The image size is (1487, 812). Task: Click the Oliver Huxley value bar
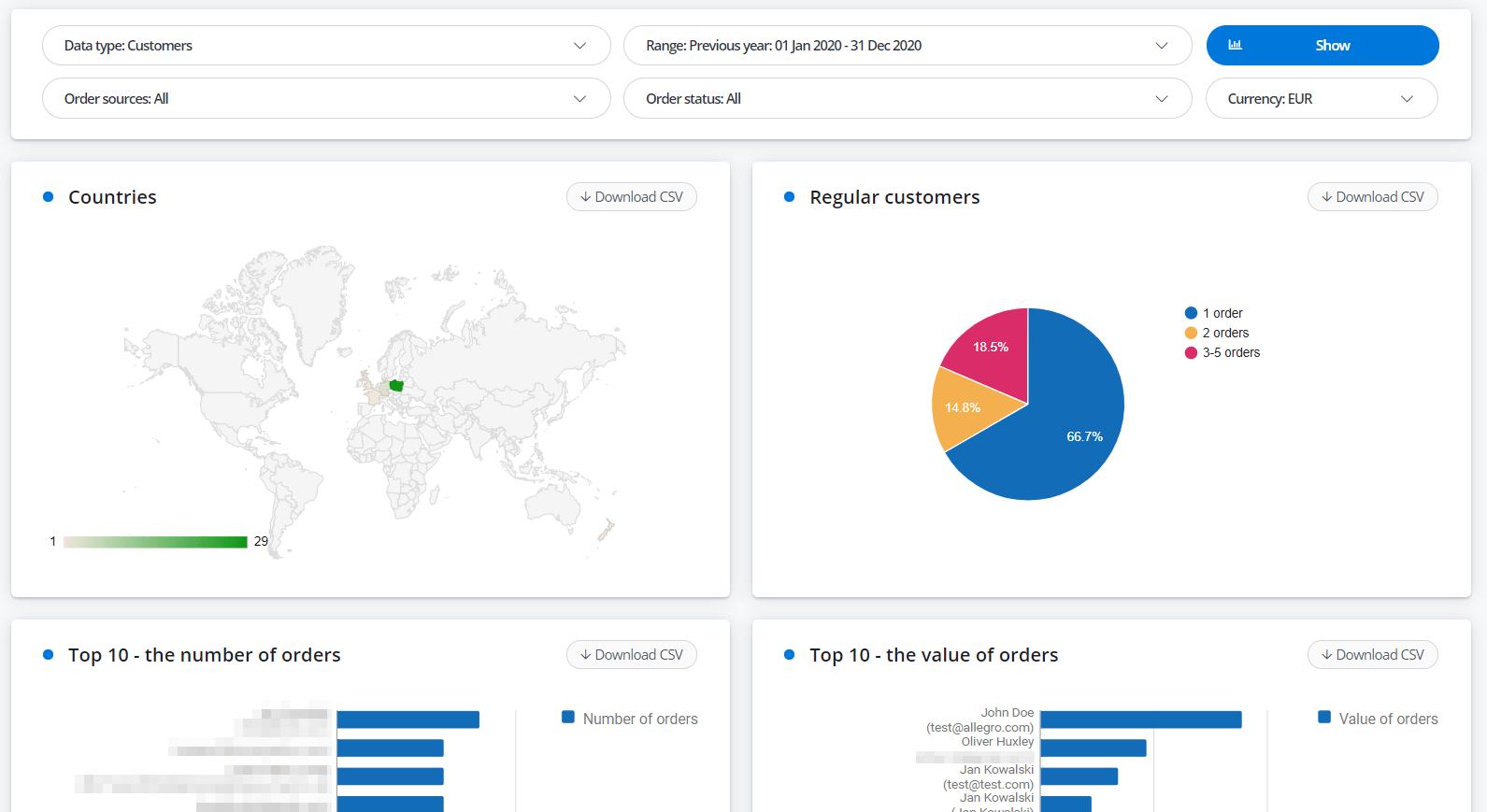(x=1094, y=748)
